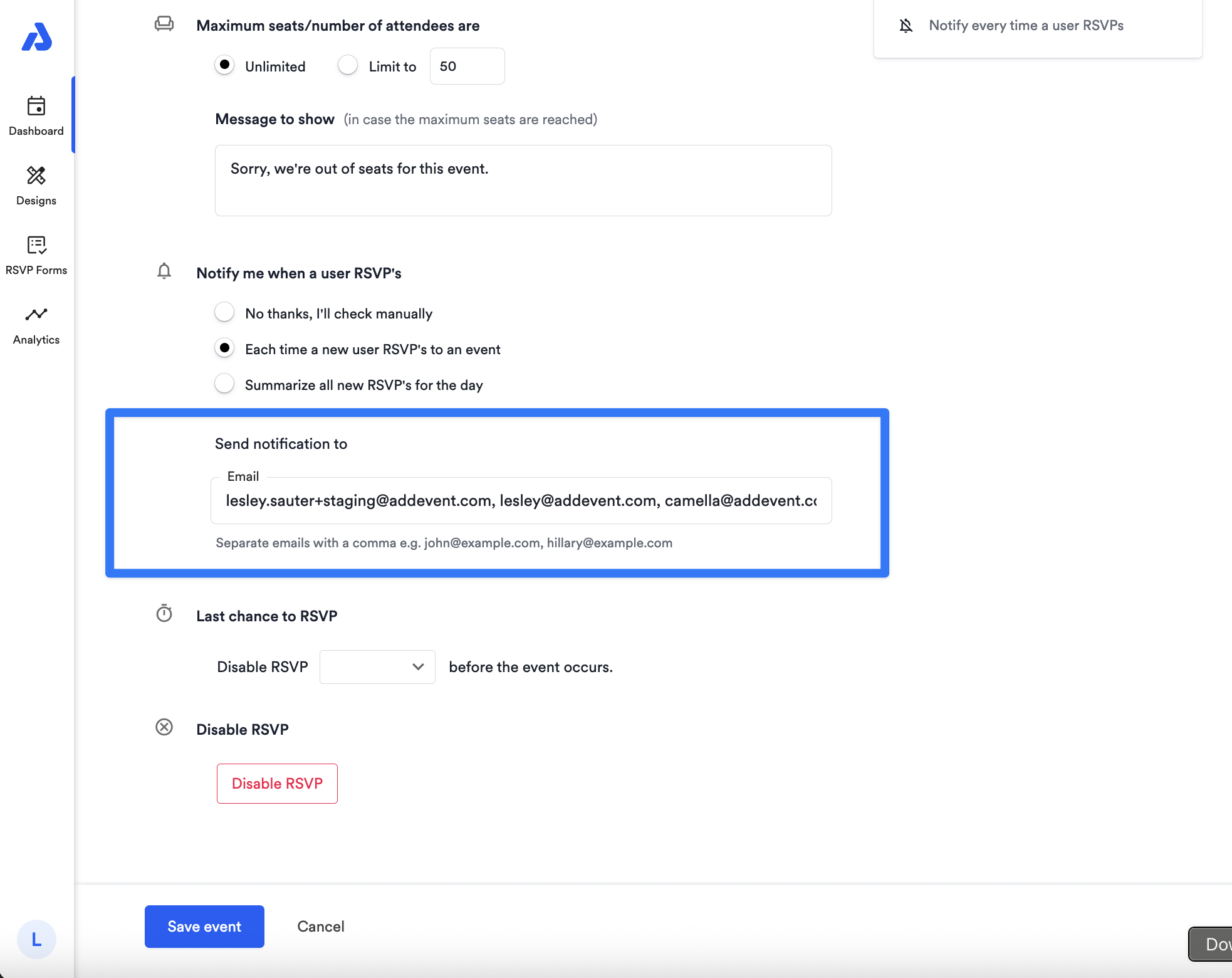Choose No thanks, I'll check manually

pos(224,312)
